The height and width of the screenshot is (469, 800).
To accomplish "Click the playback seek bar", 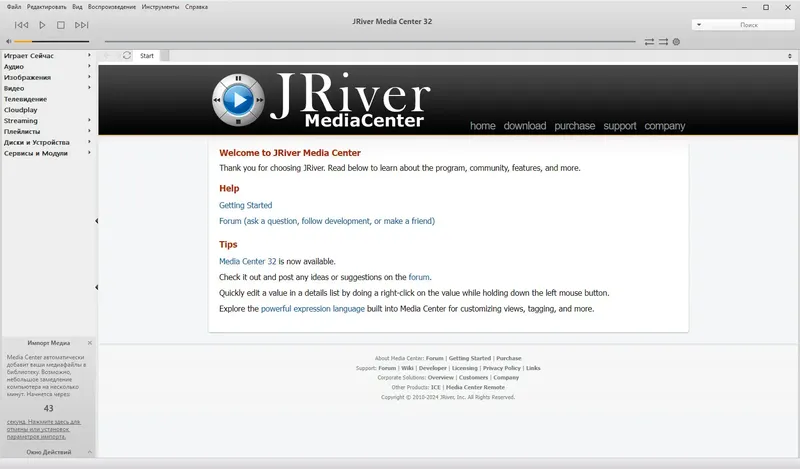I will coord(370,41).
